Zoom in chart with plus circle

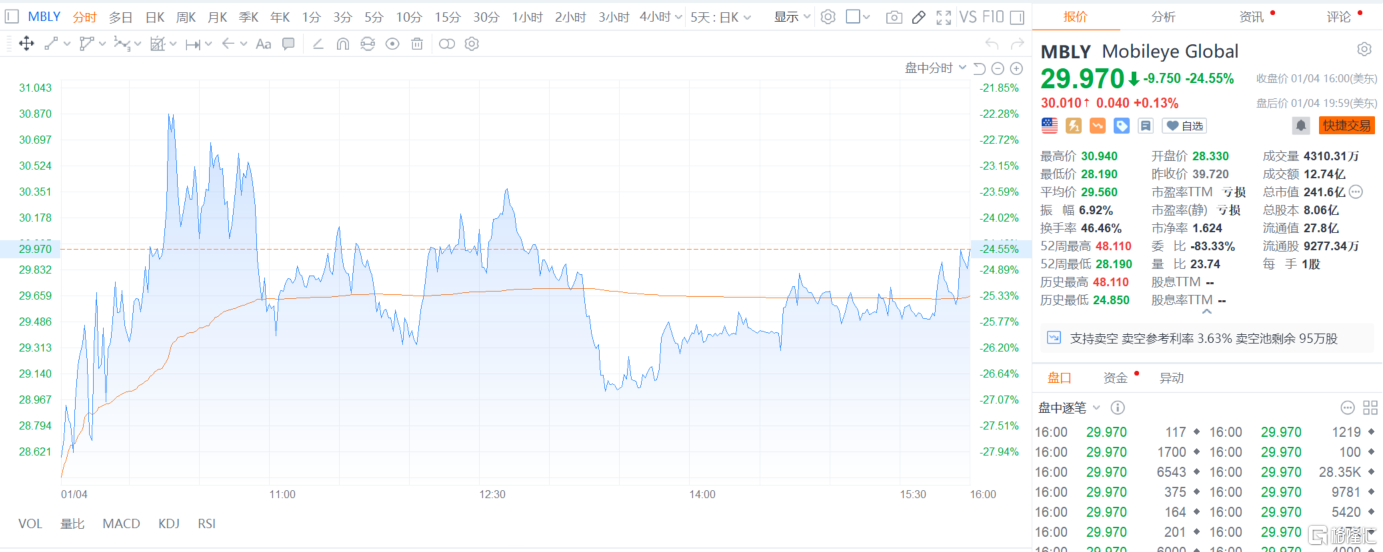click(1017, 68)
